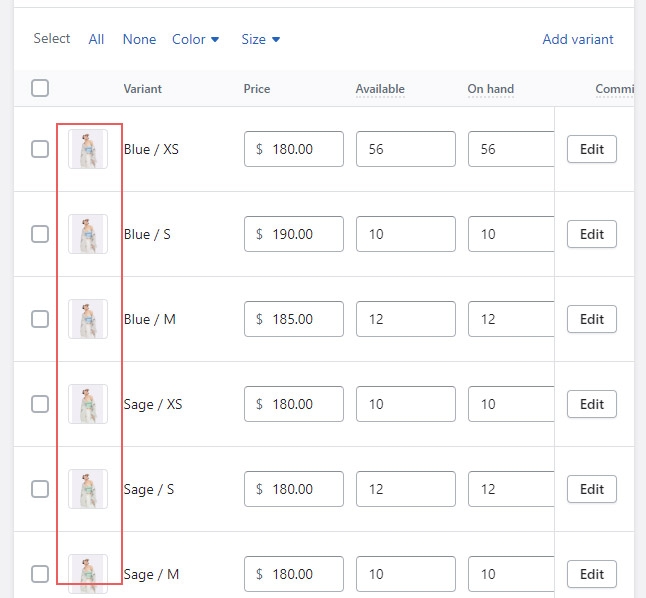
Task: Tick the checkbox for Sage / S
Action: pos(40,489)
